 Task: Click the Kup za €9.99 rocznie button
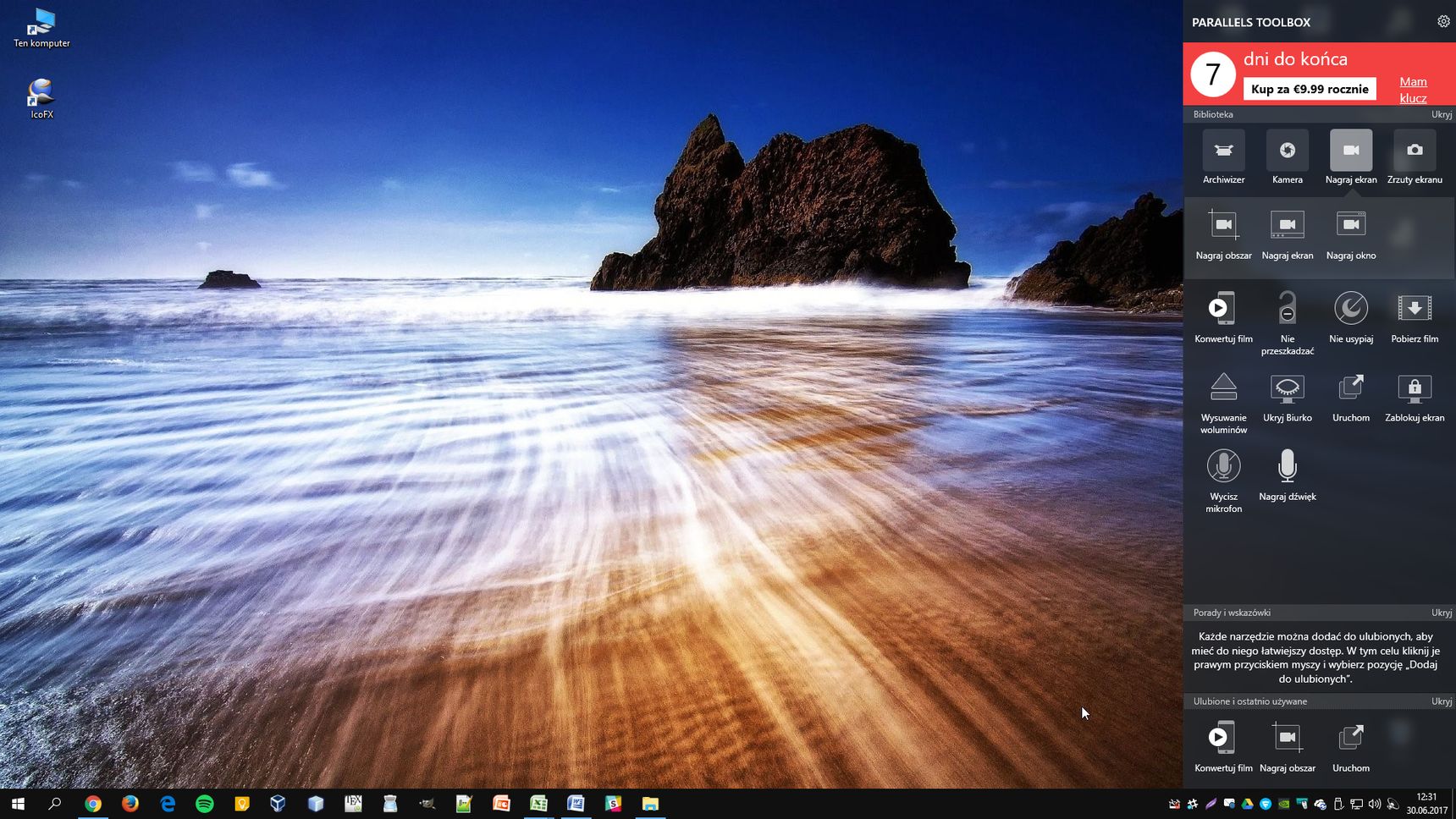(x=1310, y=89)
